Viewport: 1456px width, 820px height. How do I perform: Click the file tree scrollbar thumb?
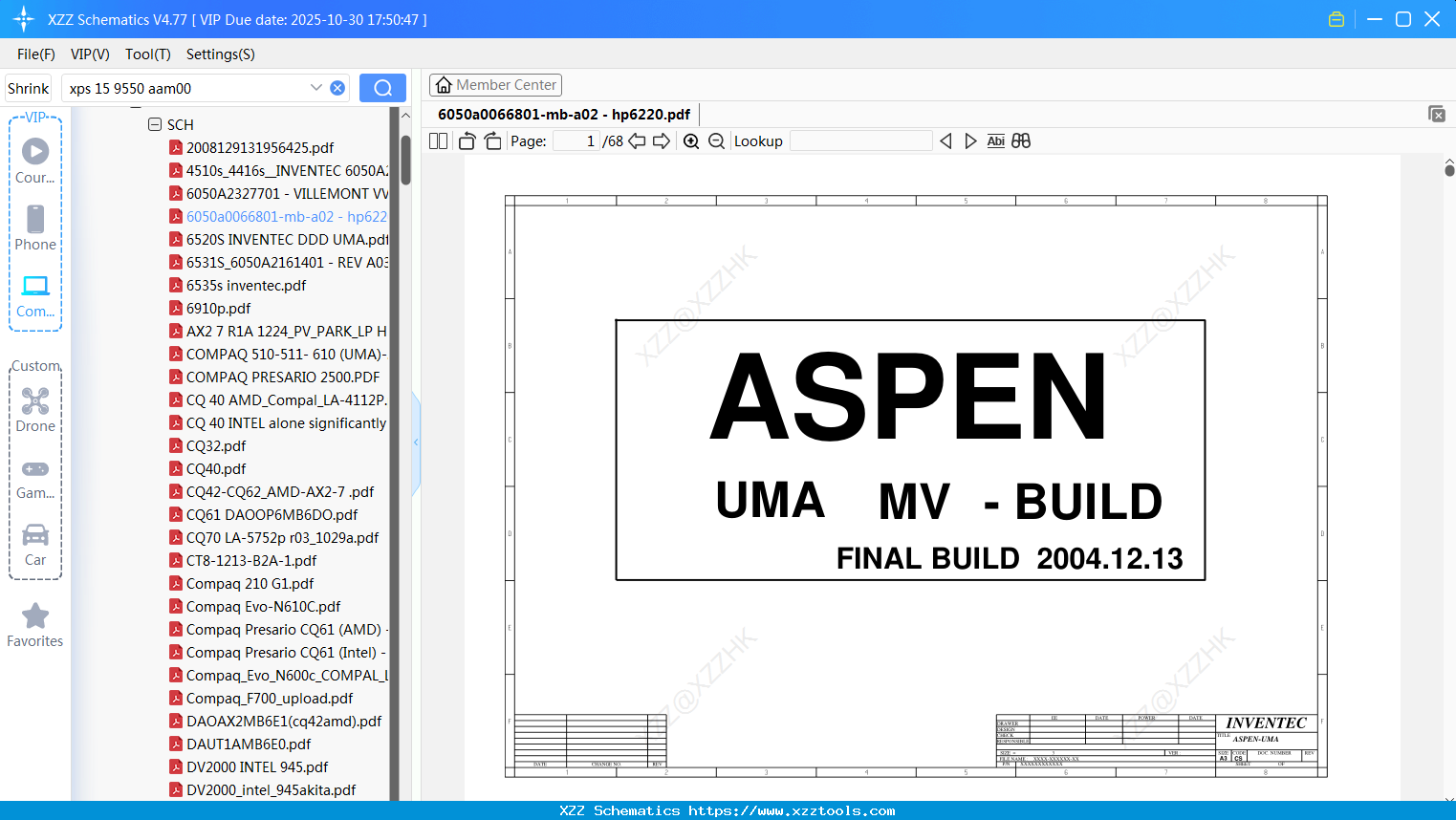tap(405, 160)
